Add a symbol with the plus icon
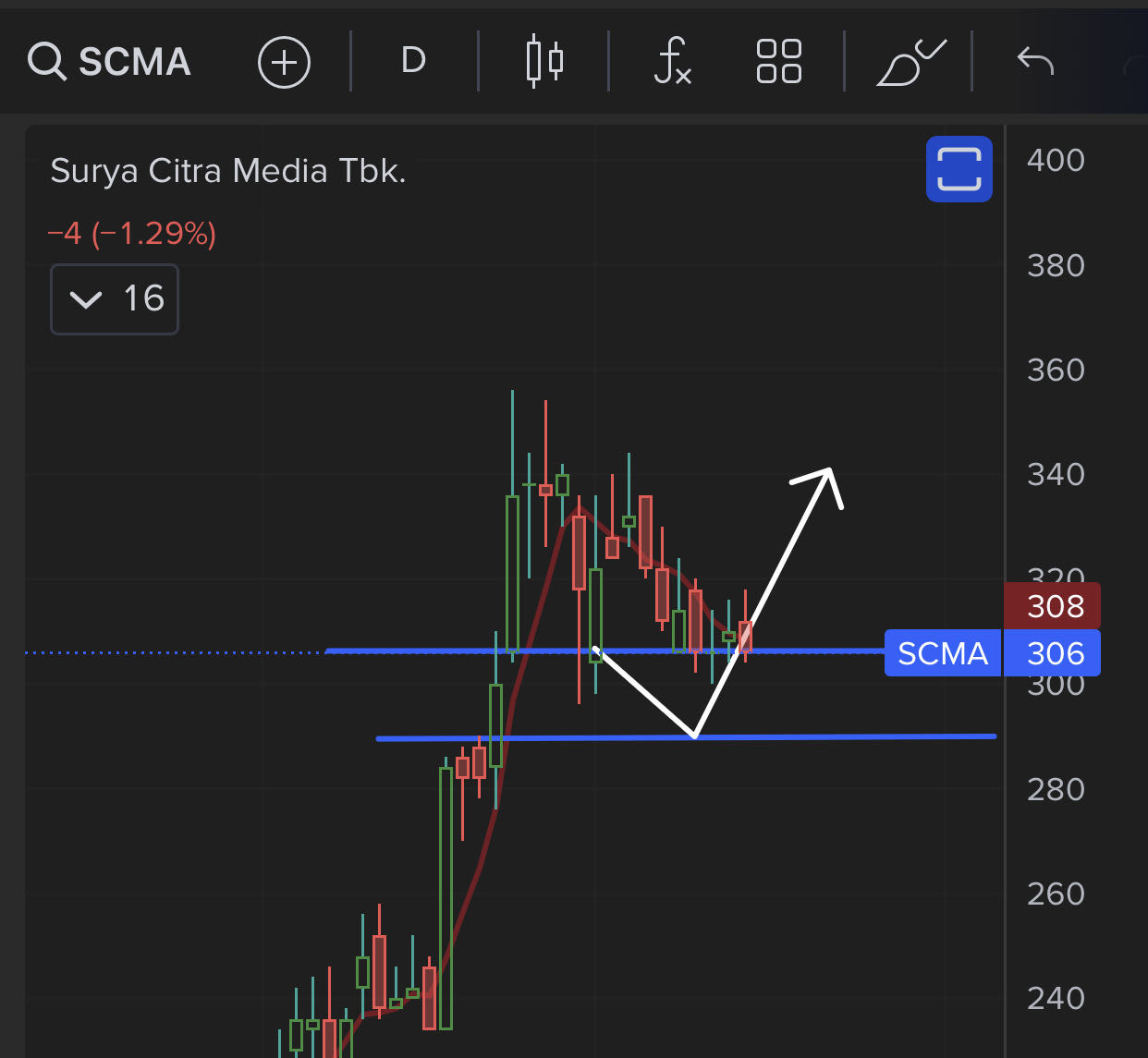Viewport: 1148px width, 1058px height. 284,62
